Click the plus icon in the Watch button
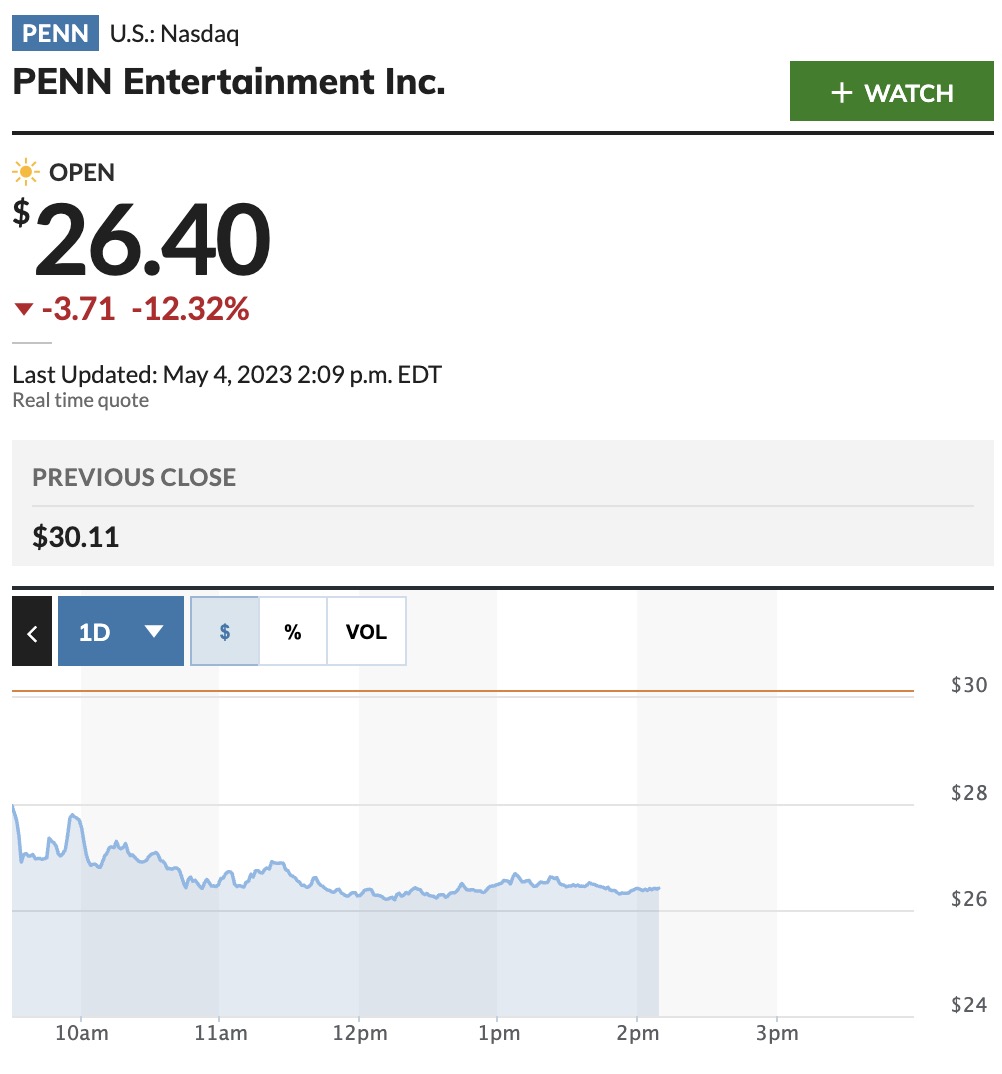The image size is (1002, 1074). pos(842,92)
